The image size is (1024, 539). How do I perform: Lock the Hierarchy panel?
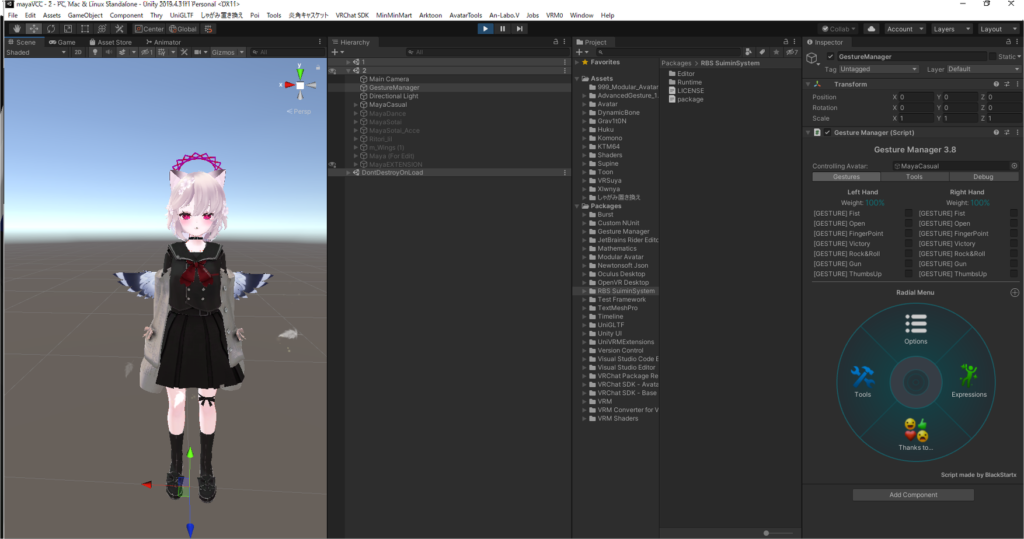click(x=556, y=42)
